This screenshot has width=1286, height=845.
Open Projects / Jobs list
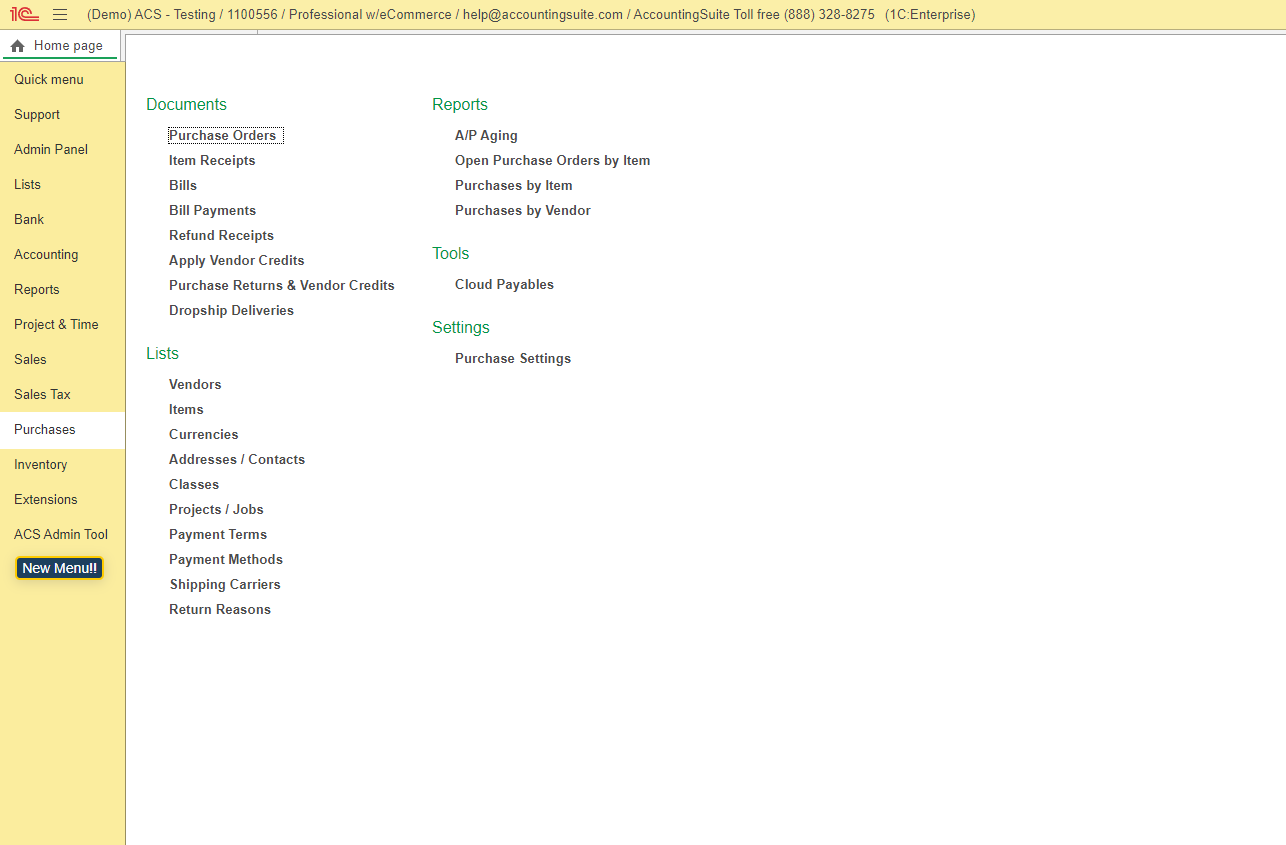216,510
